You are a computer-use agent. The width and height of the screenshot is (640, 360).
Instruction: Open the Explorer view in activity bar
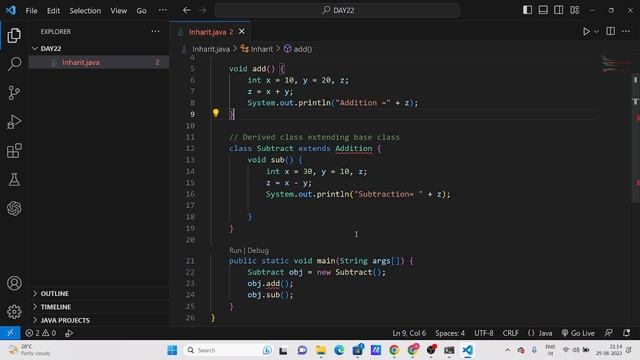(14, 36)
